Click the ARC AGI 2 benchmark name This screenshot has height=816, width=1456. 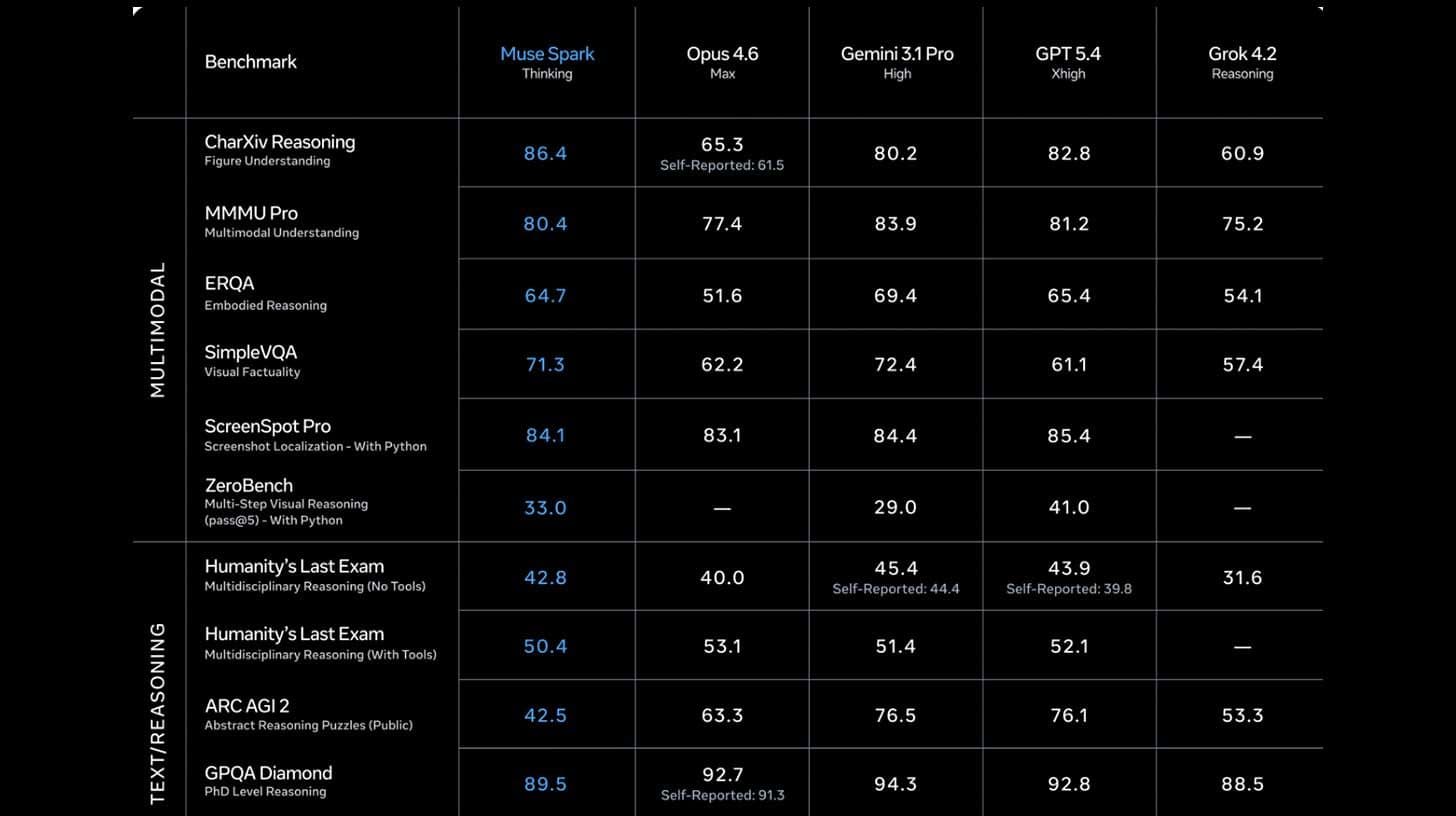(x=247, y=706)
